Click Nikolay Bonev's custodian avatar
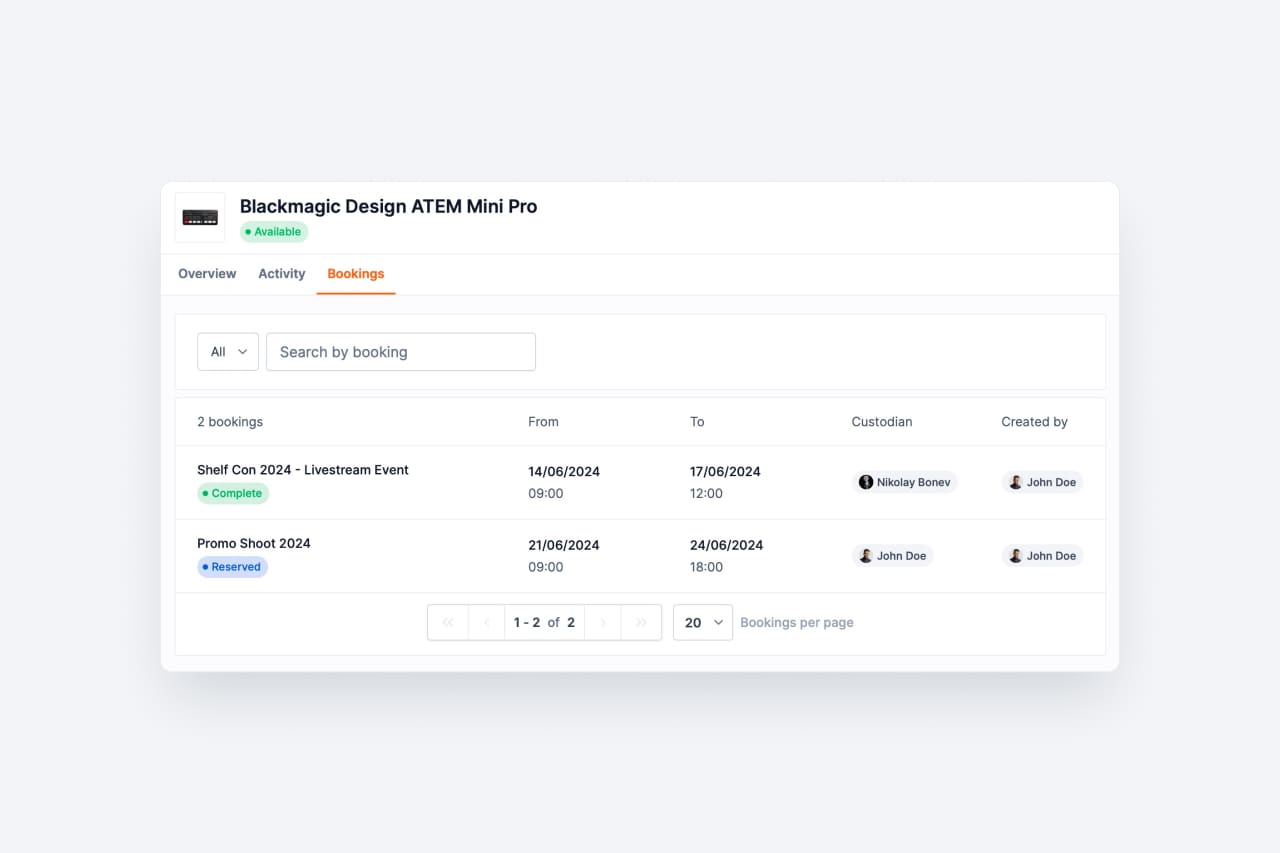 tap(865, 482)
